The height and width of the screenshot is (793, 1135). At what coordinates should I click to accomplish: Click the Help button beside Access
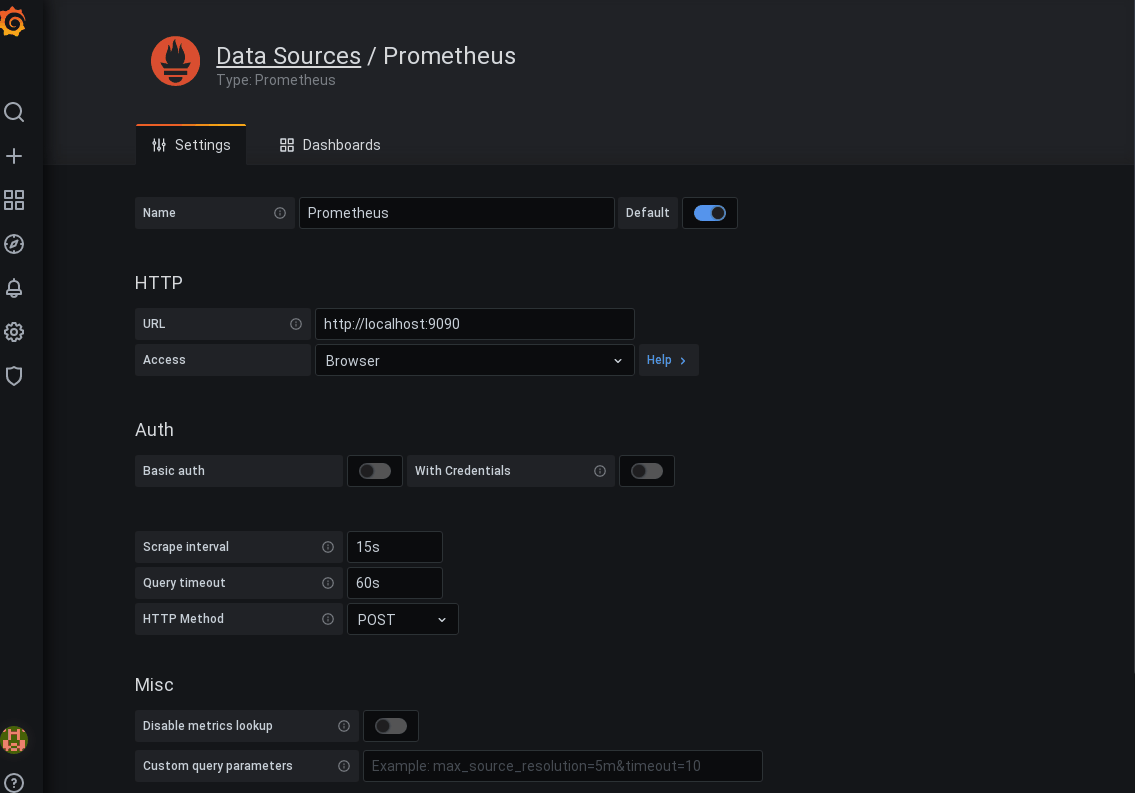(x=667, y=360)
